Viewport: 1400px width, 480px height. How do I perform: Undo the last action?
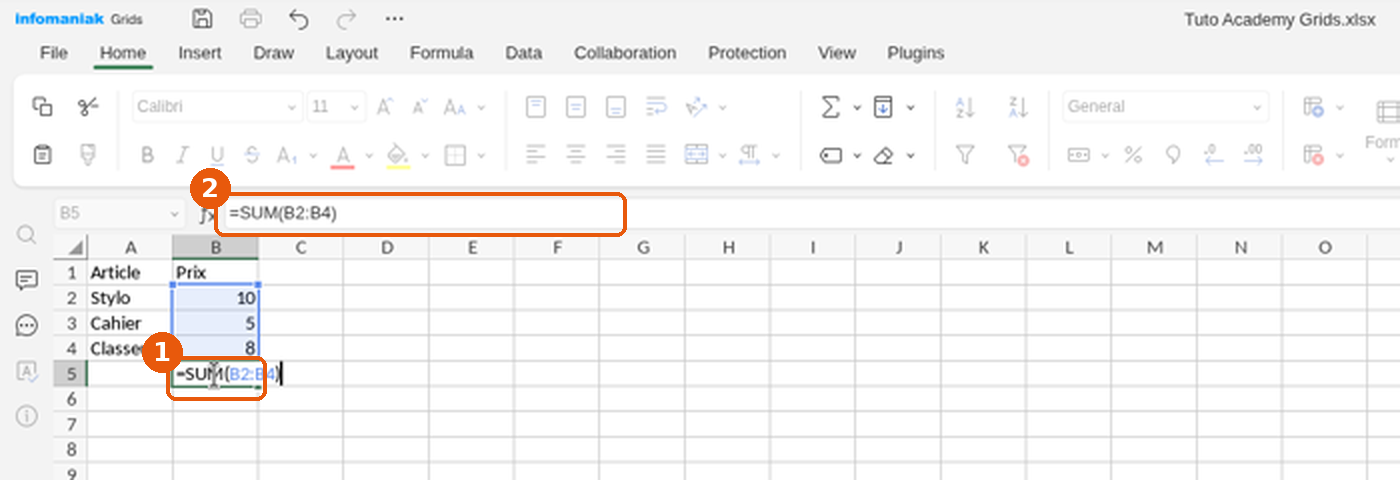pos(298,18)
